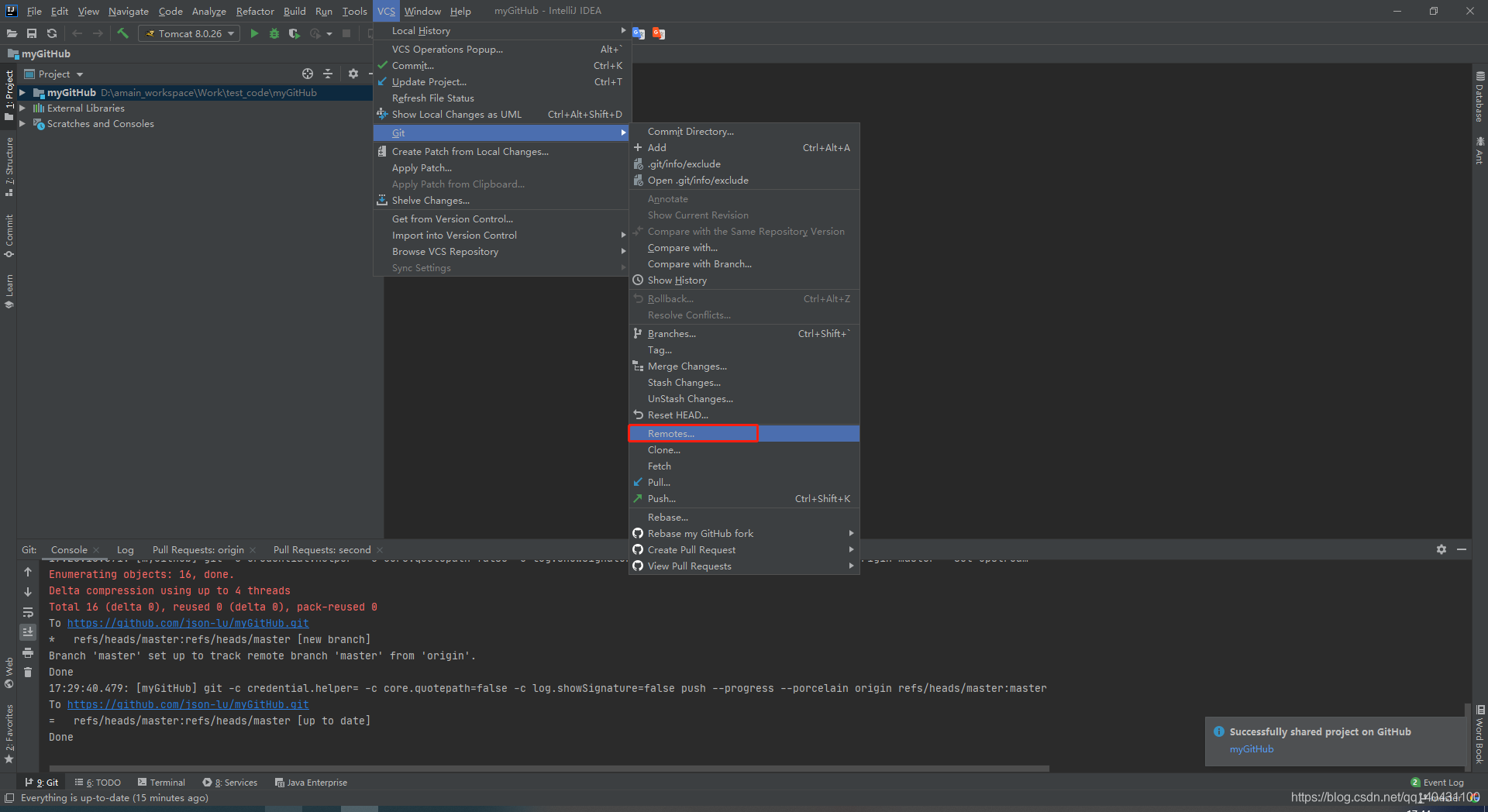Open the second github.com/json-lu/myGitHub.git link
Image resolution: width=1488 pixels, height=812 pixels.
point(188,705)
